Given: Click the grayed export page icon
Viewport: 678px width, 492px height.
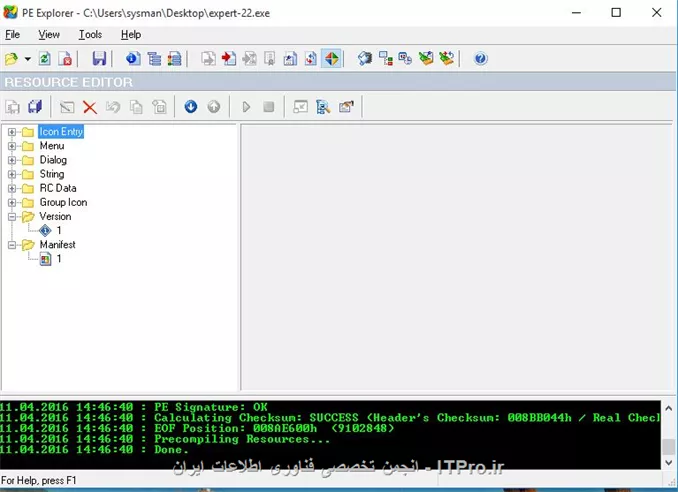Looking at the screenshot, I should pos(208,58).
